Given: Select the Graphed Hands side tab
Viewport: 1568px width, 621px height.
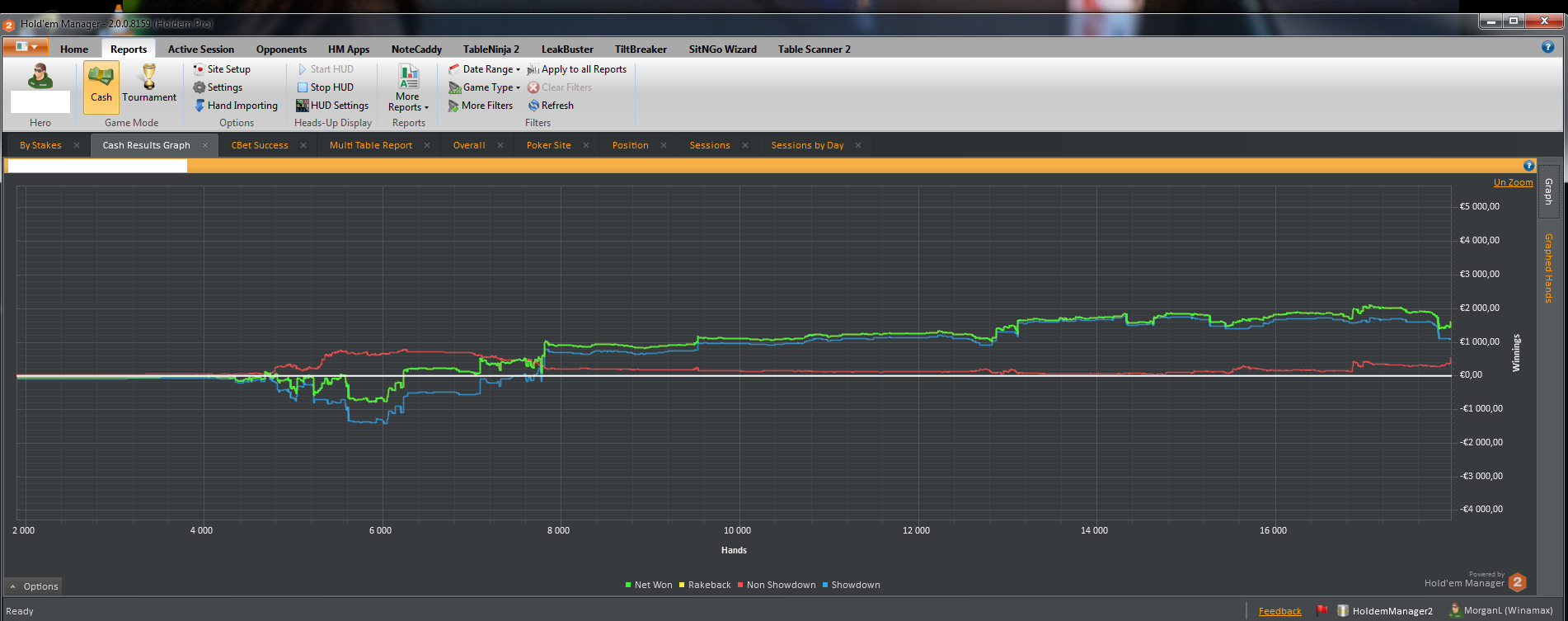Looking at the screenshot, I should pos(1549,268).
